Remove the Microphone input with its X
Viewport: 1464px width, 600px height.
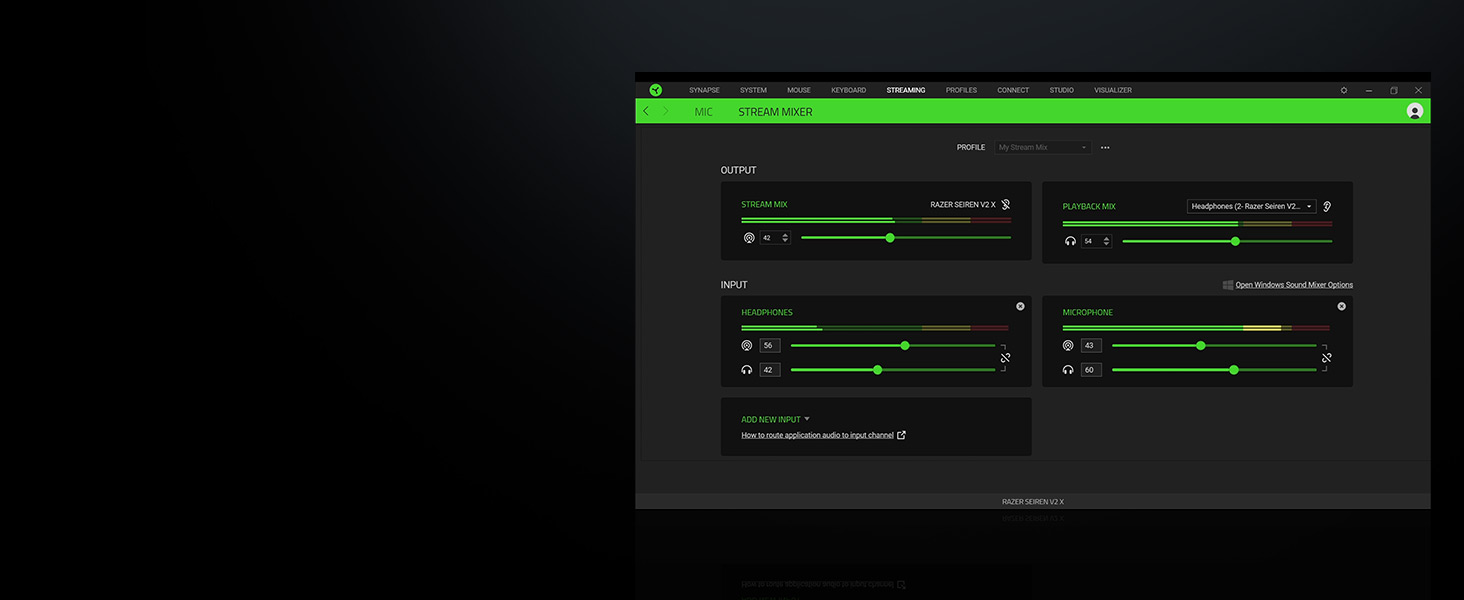point(1342,307)
